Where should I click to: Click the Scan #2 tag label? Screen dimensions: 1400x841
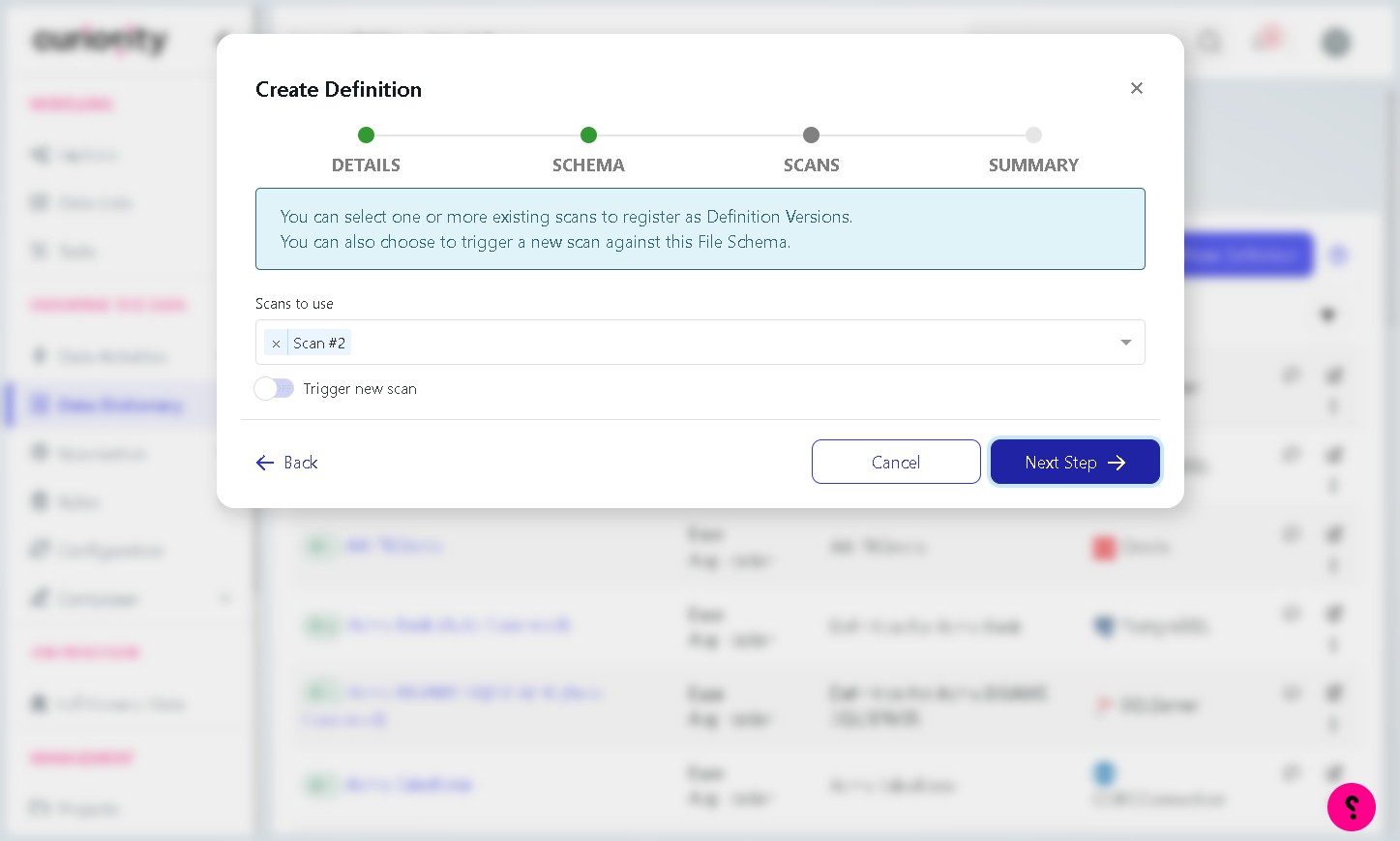[319, 344]
